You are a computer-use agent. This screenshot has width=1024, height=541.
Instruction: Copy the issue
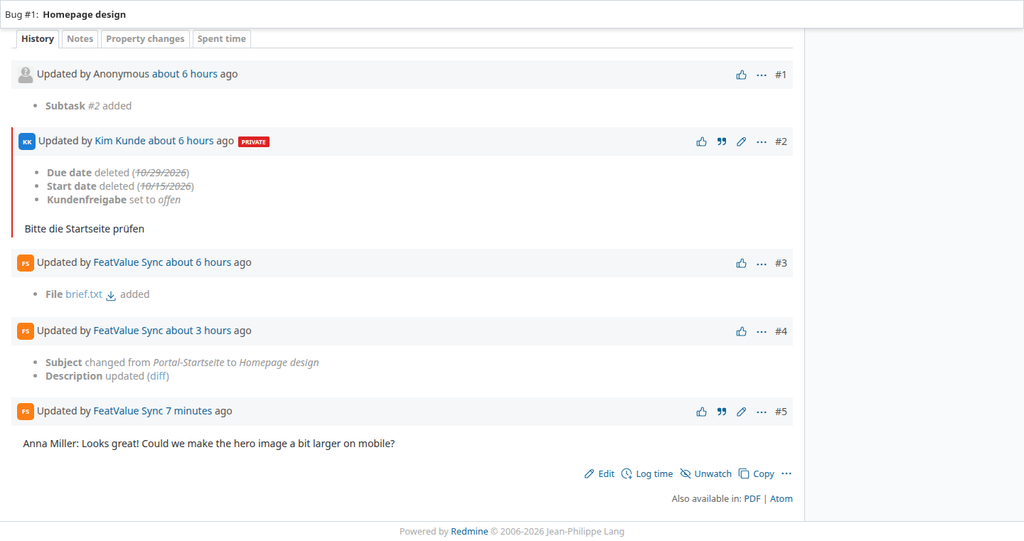[x=756, y=474]
